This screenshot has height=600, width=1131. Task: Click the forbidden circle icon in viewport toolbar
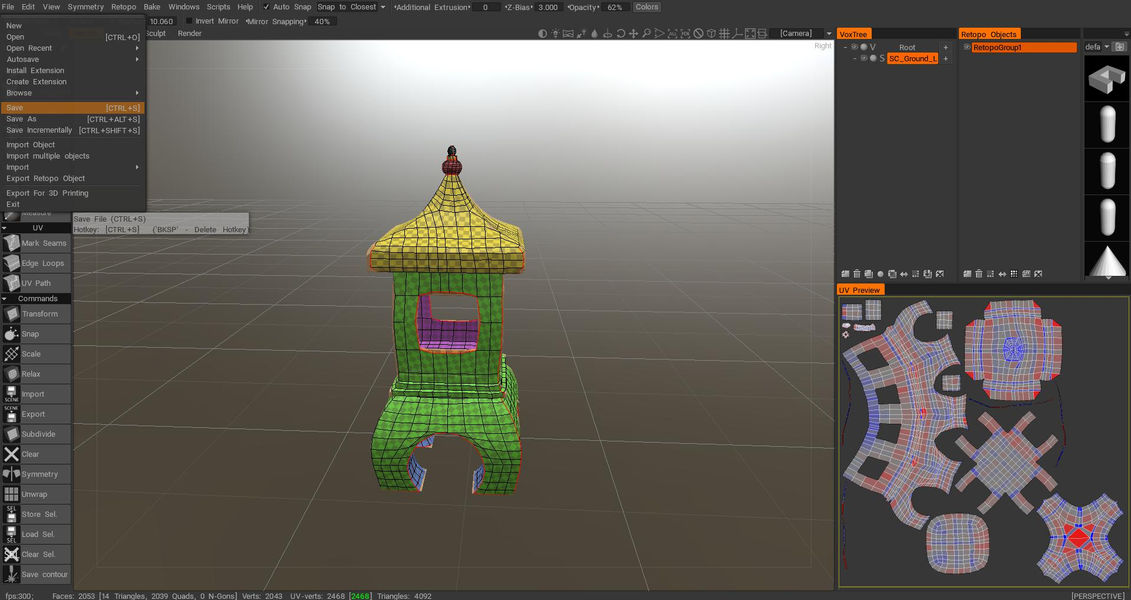tap(698, 33)
